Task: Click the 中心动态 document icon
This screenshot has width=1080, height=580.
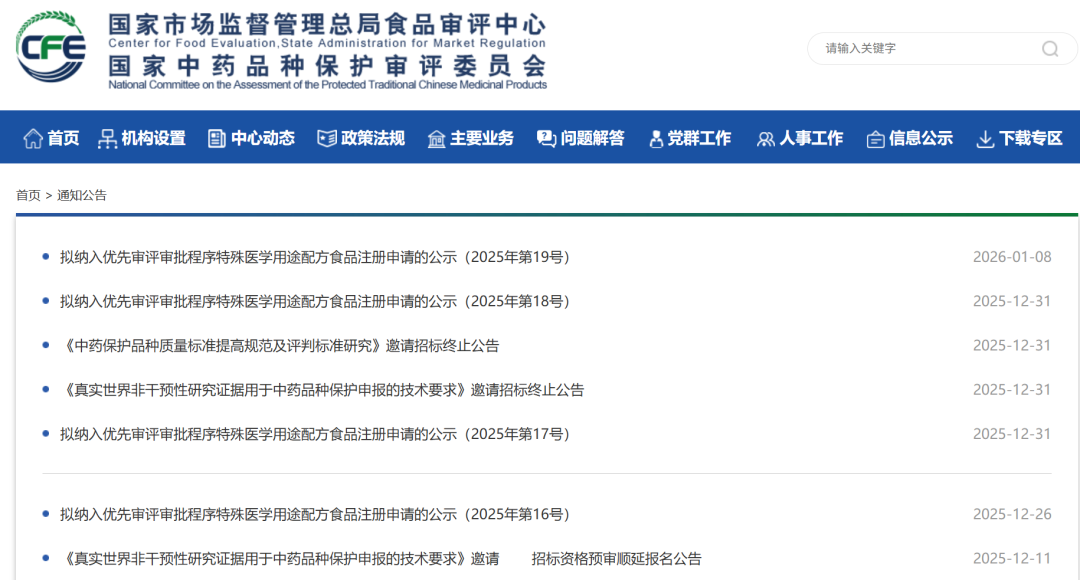Action: point(216,137)
